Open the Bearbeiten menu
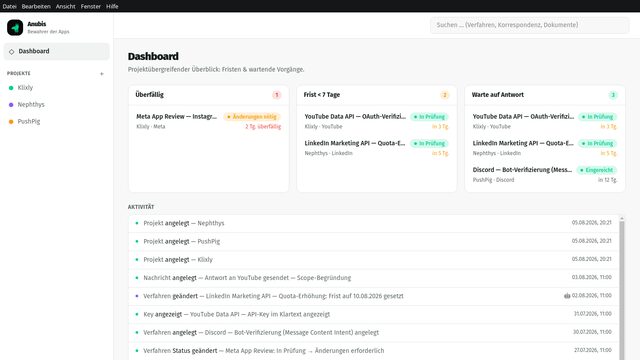The height and width of the screenshot is (360, 640). (x=36, y=6)
